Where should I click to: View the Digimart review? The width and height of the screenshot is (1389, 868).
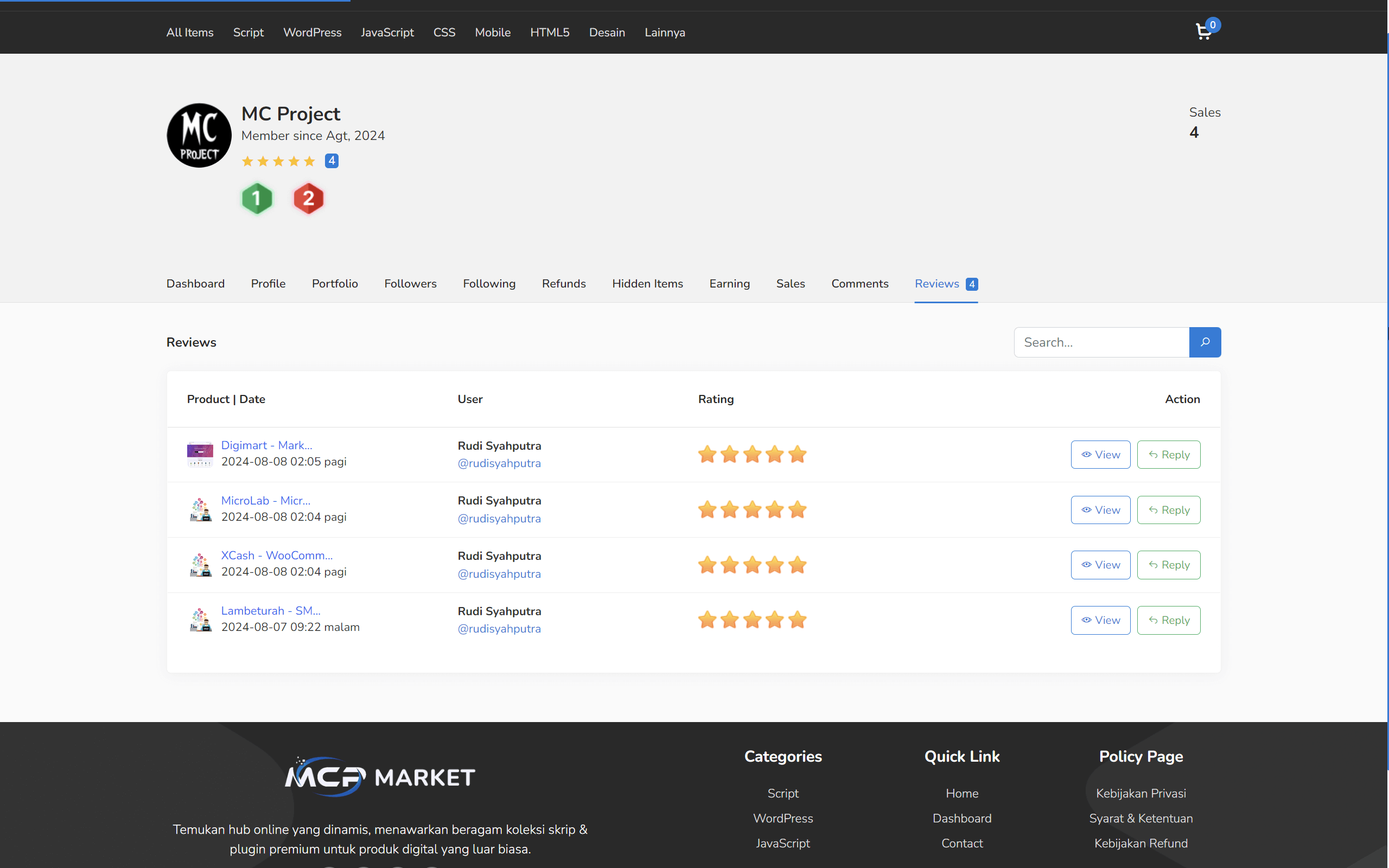pyautogui.click(x=1100, y=455)
